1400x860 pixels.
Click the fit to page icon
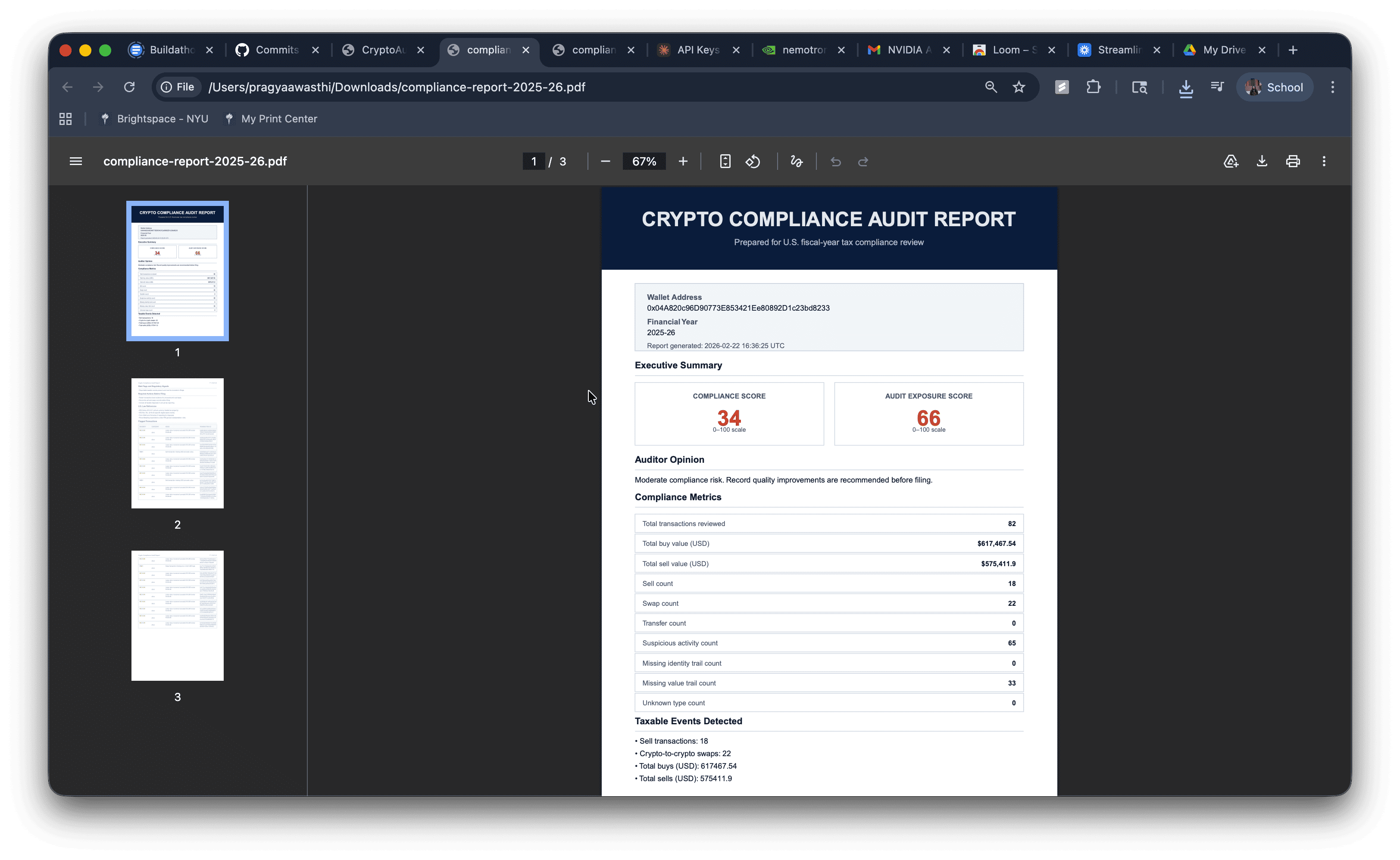725,162
